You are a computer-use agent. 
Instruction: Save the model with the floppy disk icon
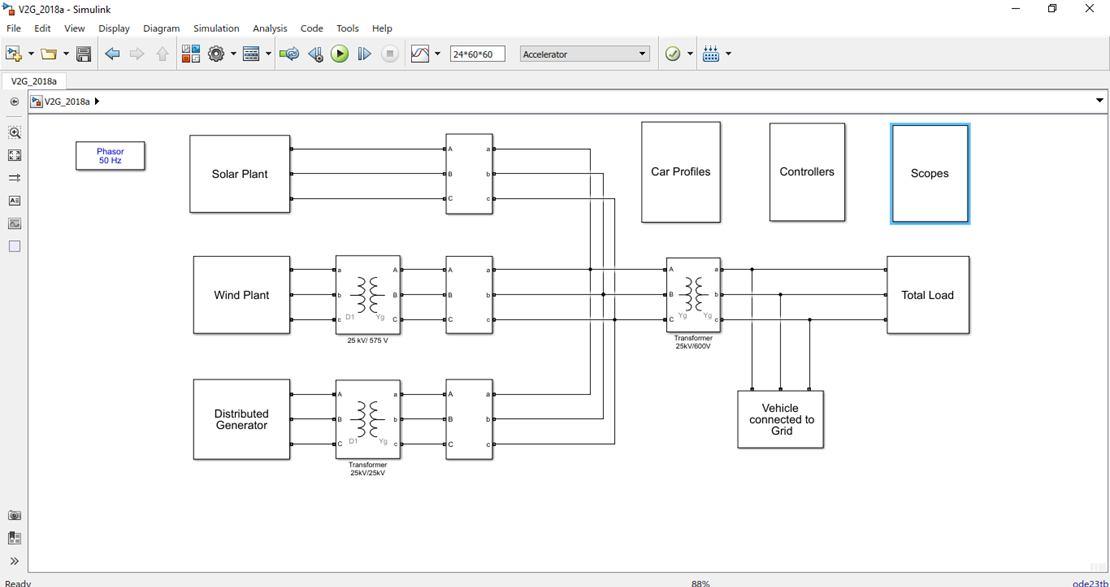tap(84, 54)
